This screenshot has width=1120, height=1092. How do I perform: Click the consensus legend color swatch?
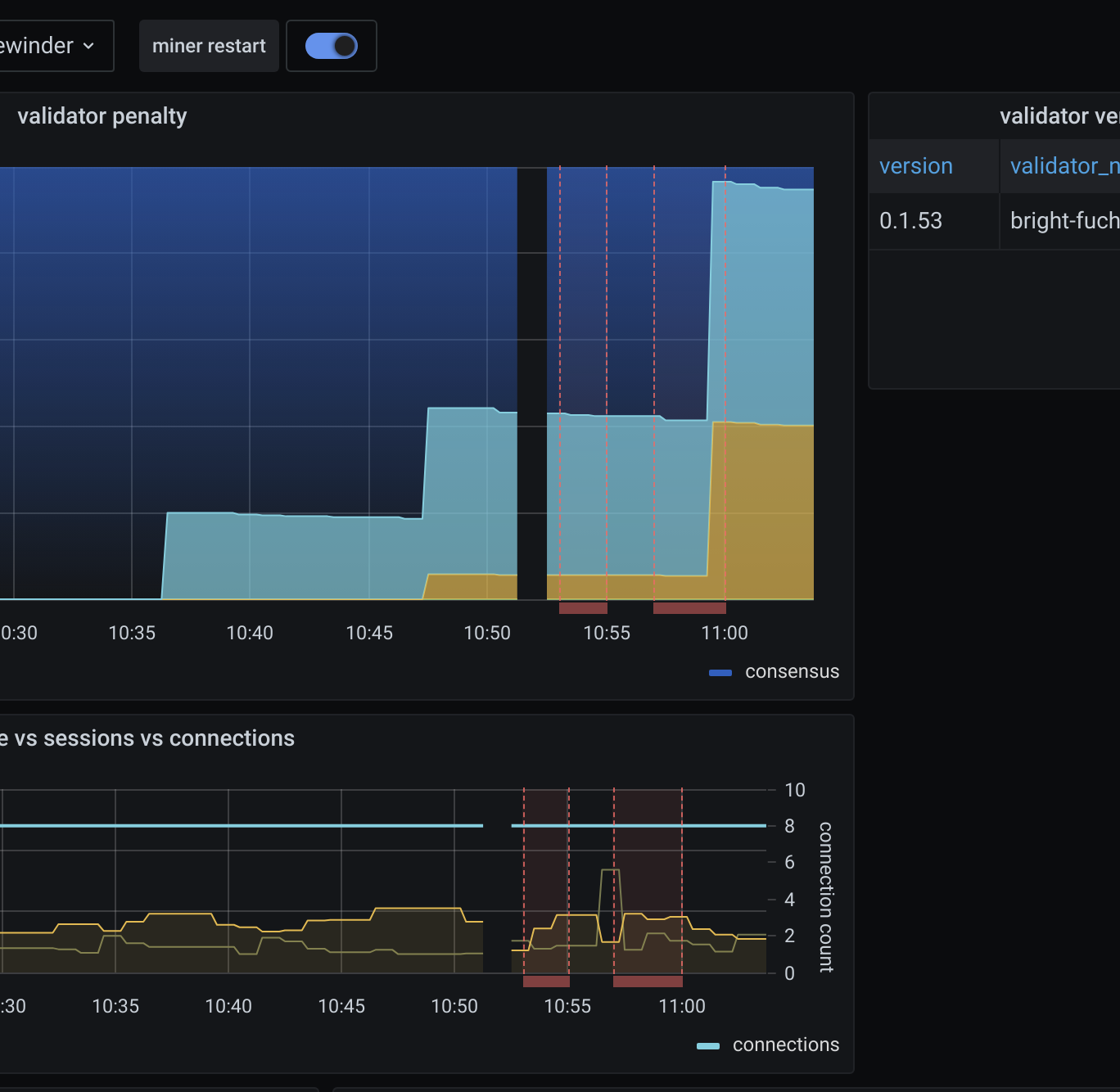tap(720, 673)
